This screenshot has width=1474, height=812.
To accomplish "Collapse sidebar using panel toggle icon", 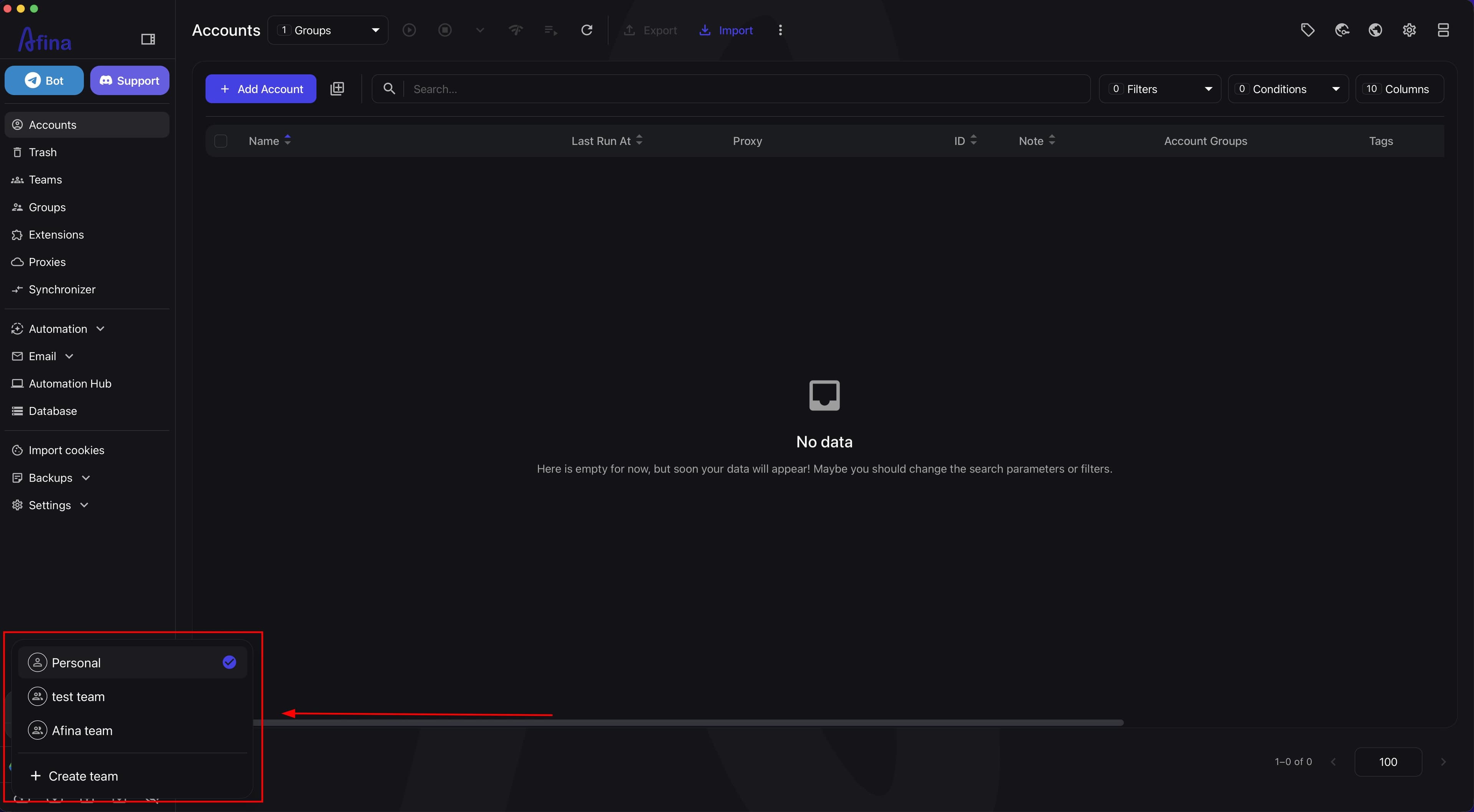I will tap(148, 39).
